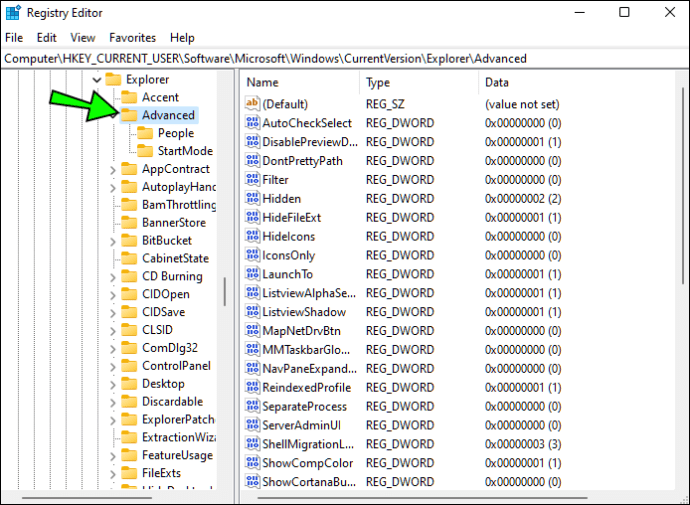Image resolution: width=690 pixels, height=505 pixels.
Task: Select the ShowCortanaBu... value name
Action: (309, 482)
